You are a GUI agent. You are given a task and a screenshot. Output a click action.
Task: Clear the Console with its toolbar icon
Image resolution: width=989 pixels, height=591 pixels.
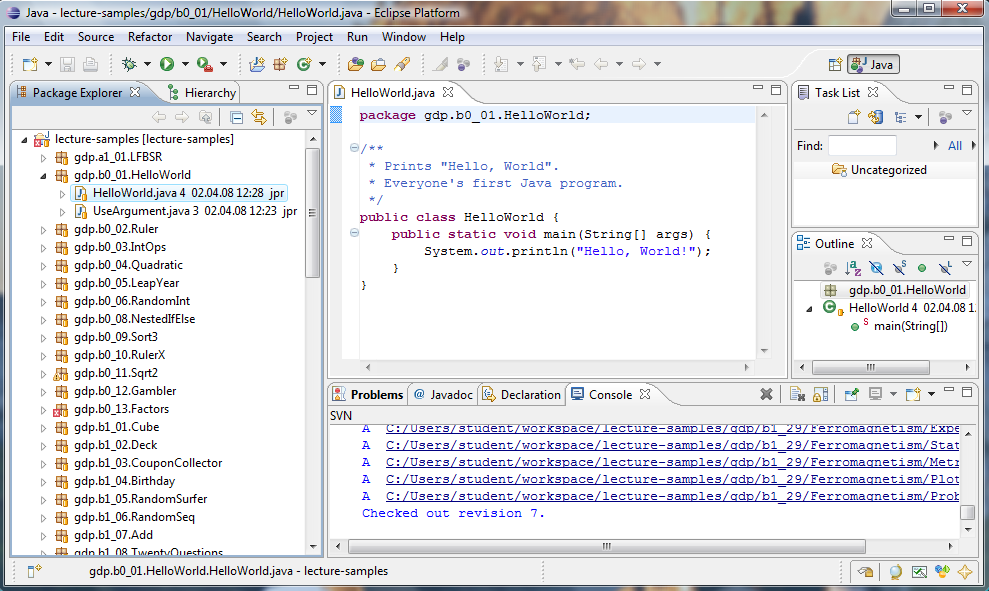tap(797, 395)
